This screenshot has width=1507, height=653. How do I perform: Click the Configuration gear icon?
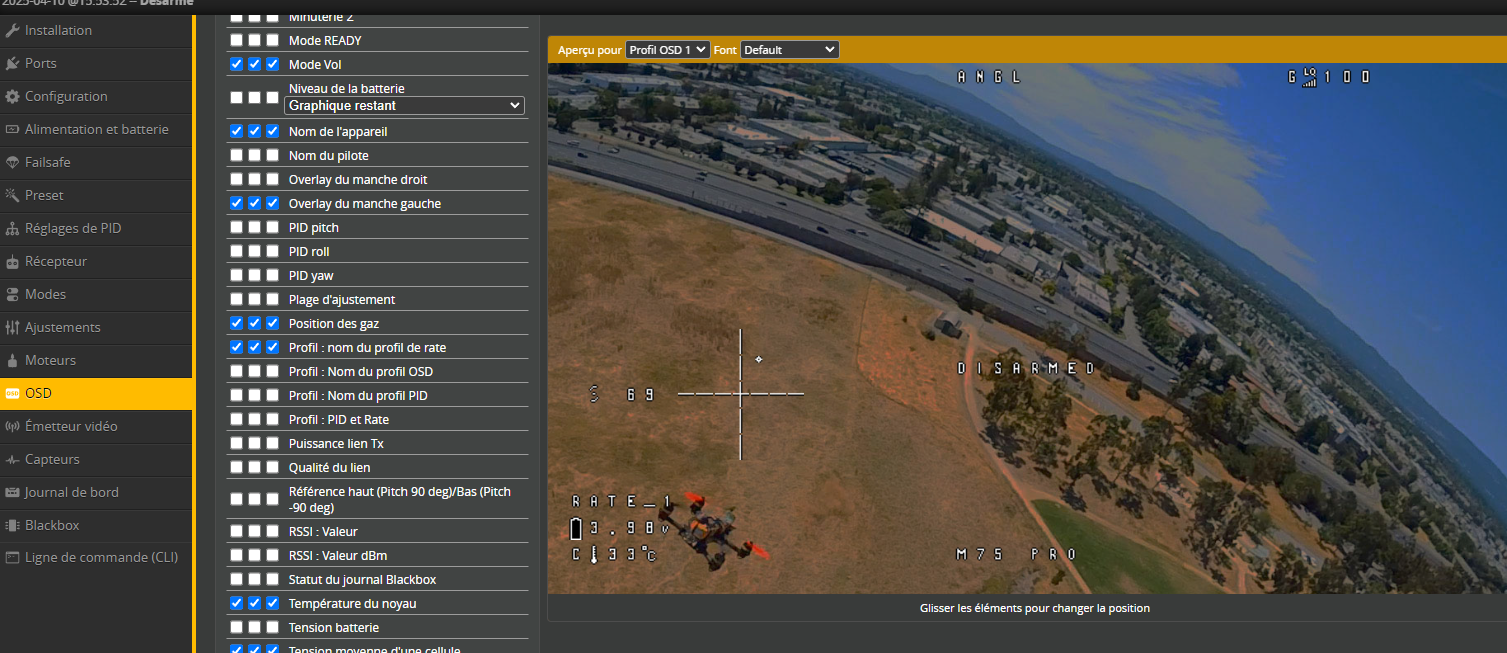point(13,96)
